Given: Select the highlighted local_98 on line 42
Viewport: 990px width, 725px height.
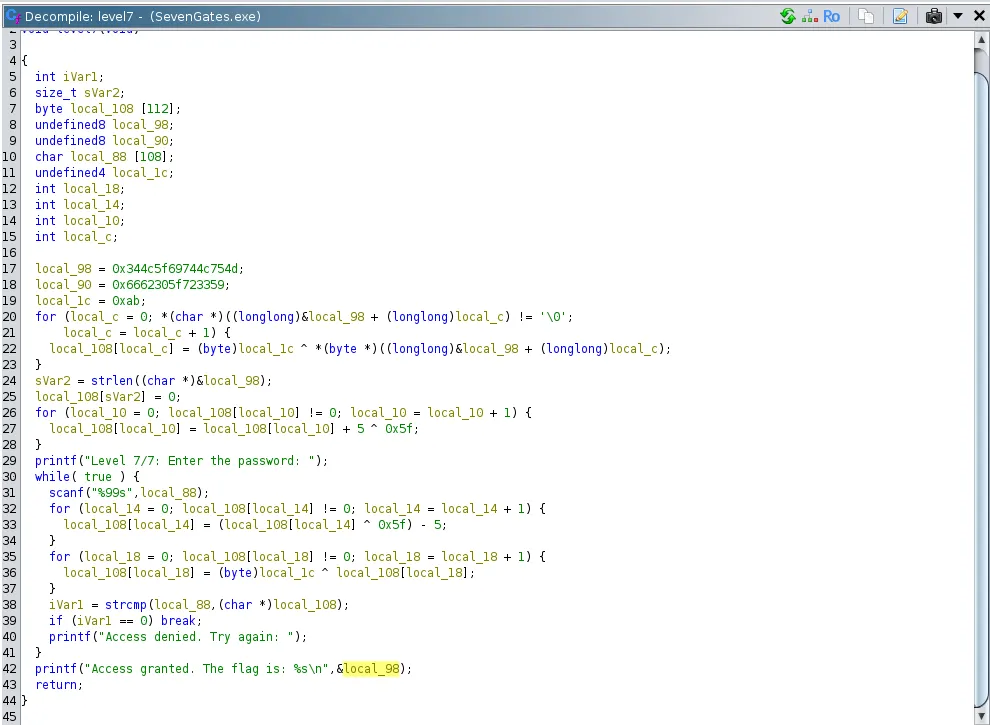Looking at the screenshot, I should 374,668.
